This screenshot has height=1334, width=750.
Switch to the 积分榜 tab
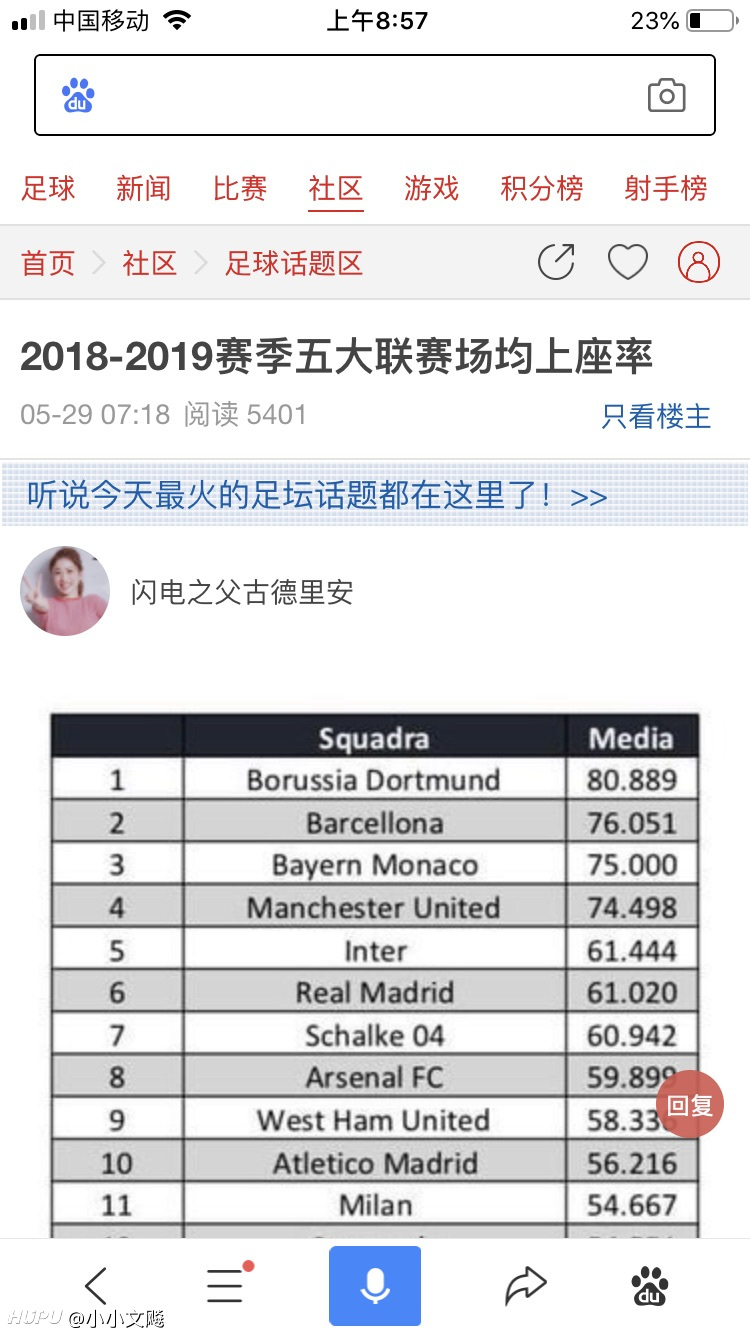coord(541,188)
